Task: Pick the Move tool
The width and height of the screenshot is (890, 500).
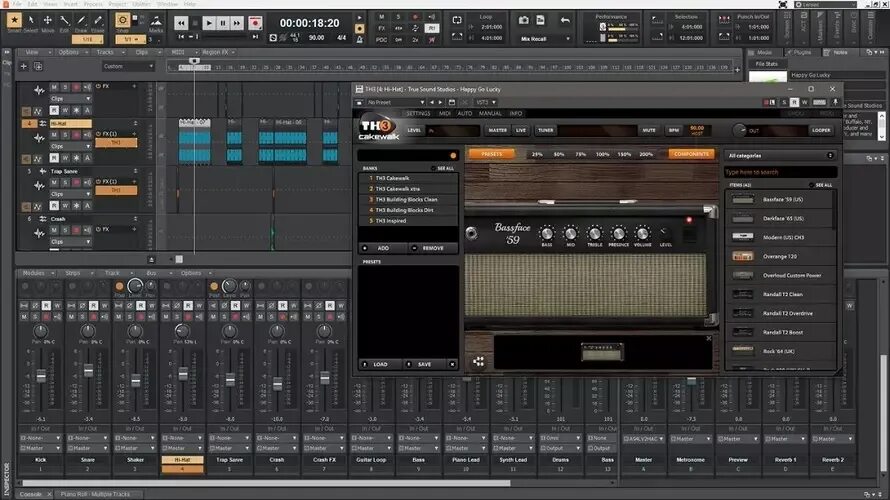Action: 48,21
